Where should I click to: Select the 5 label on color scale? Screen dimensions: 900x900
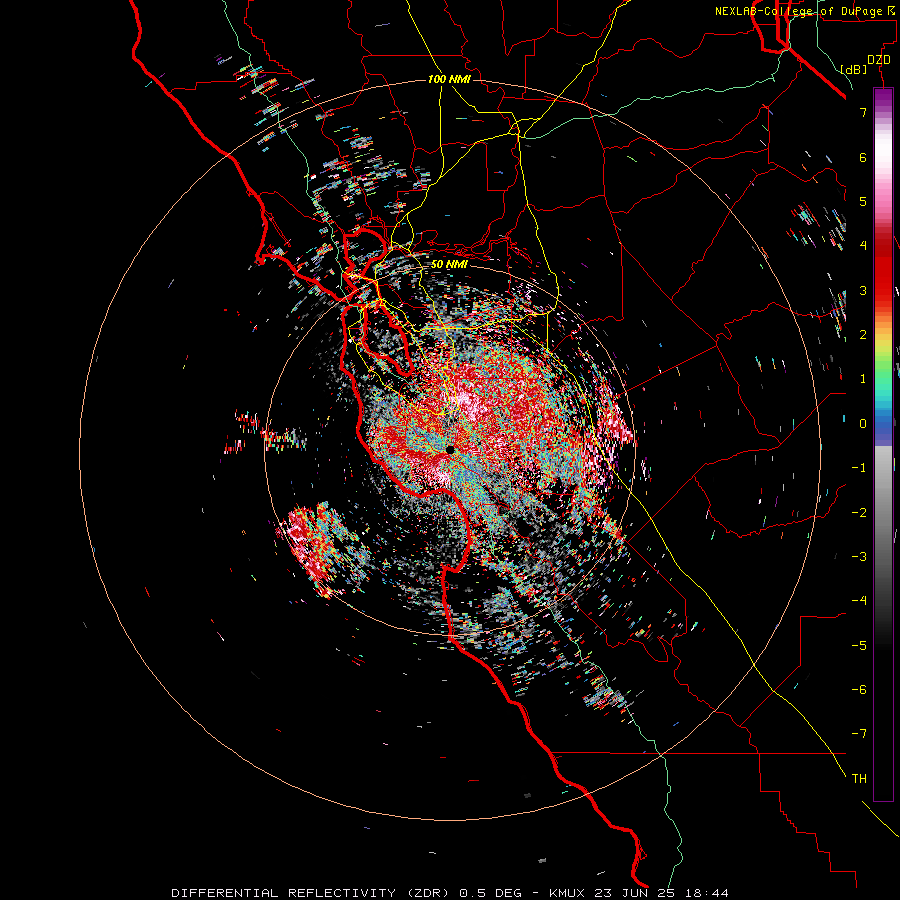(x=863, y=201)
